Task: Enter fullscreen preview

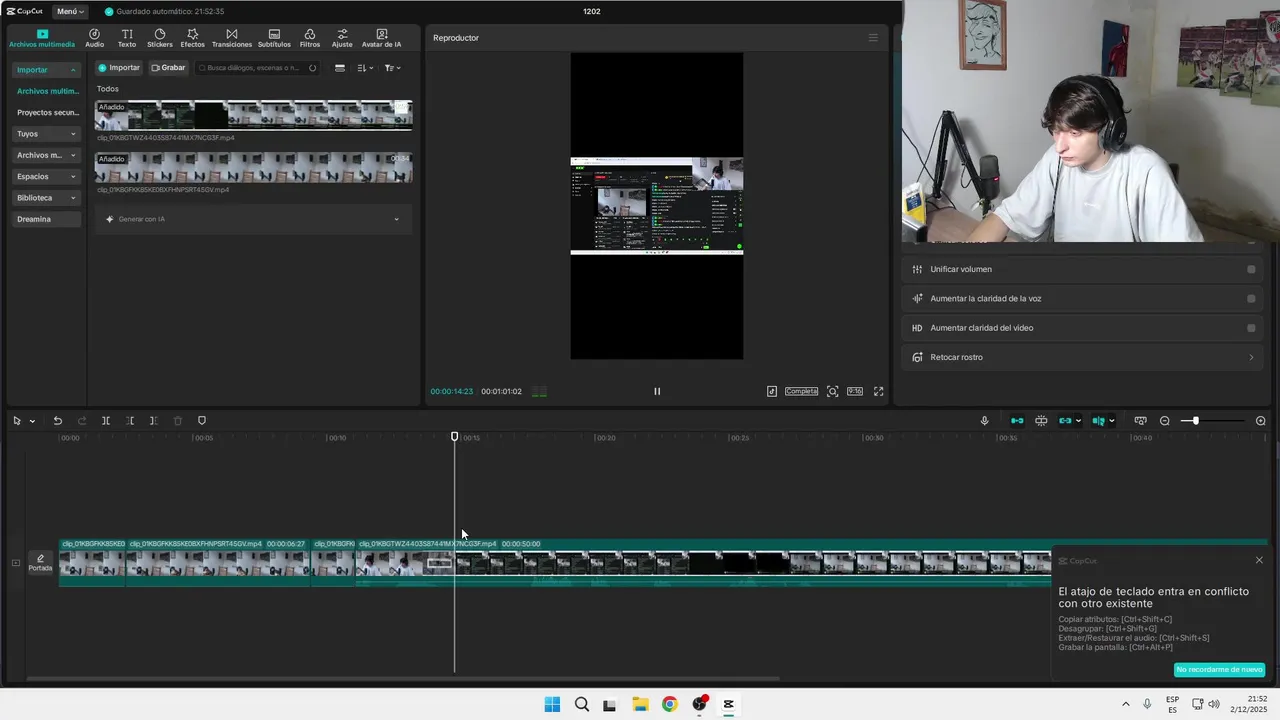Action: (x=878, y=391)
